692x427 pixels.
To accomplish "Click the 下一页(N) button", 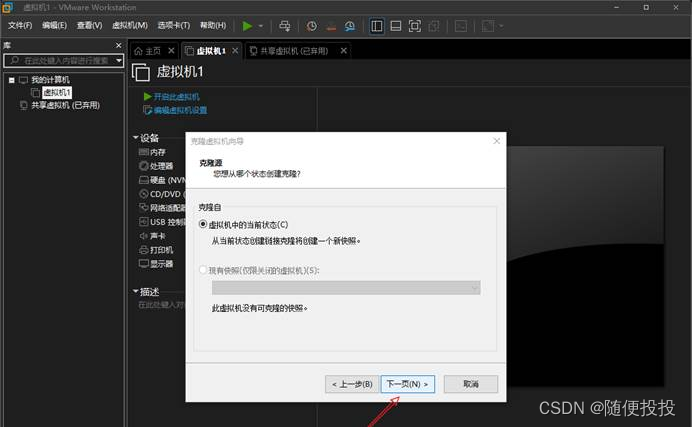I will (x=407, y=384).
